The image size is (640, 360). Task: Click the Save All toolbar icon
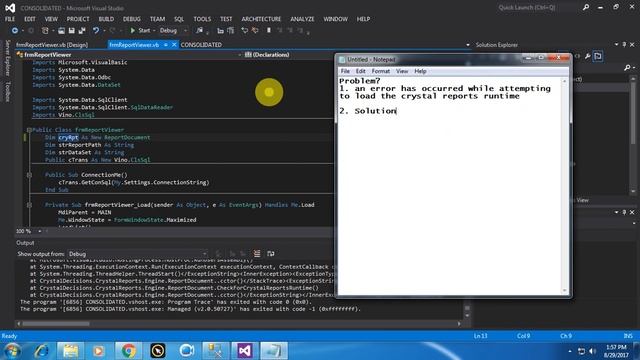pos(82,31)
